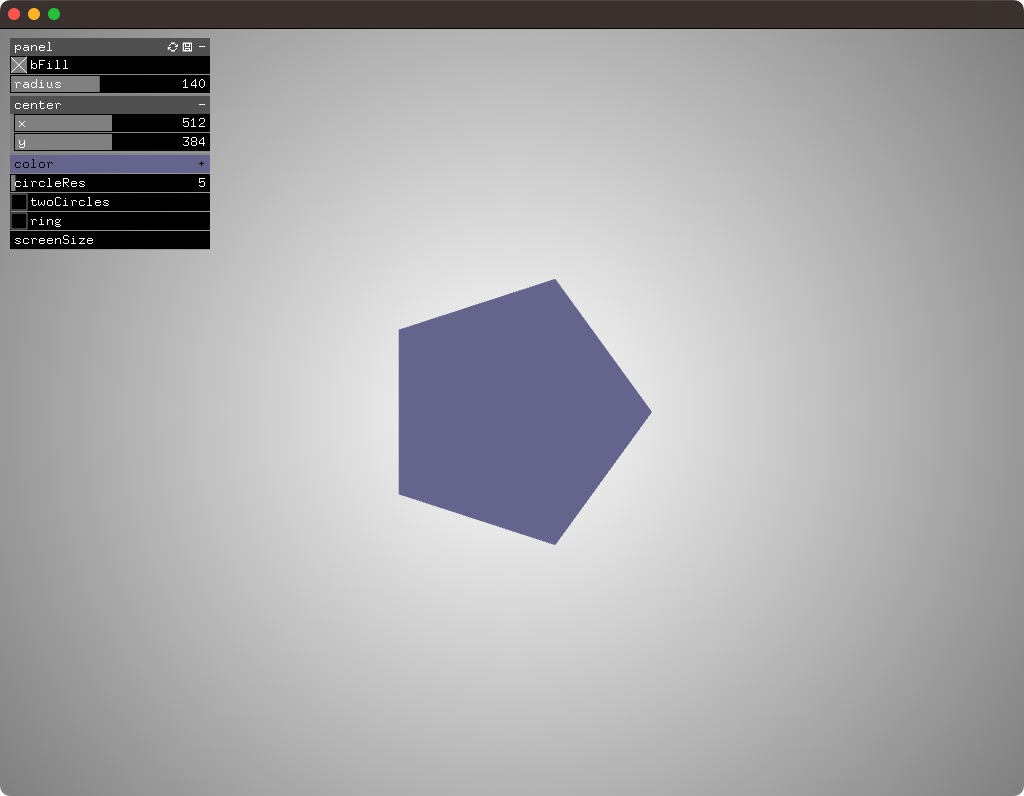The width and height of the screenshot is (1024, 796).
Task: Click the green maximize window button
Action: pos(54,14)
